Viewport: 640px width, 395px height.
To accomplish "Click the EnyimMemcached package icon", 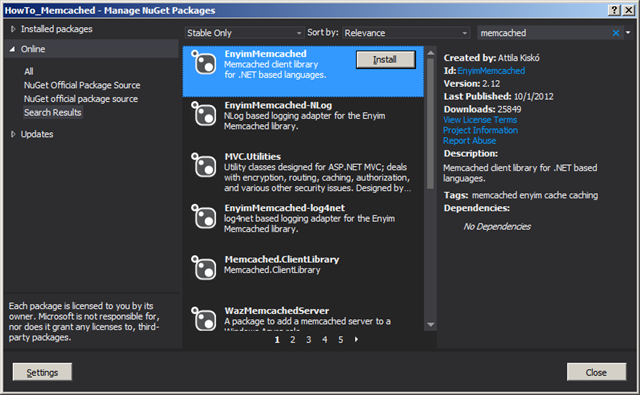I will tap(204, 63).
